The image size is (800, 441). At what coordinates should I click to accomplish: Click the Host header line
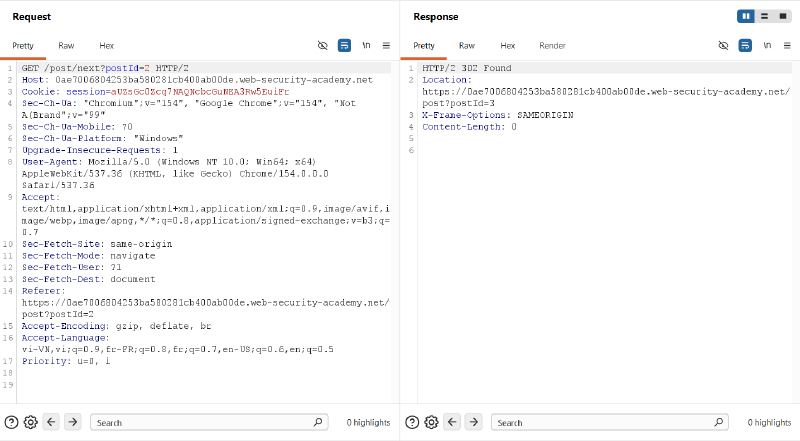point(197,80)
